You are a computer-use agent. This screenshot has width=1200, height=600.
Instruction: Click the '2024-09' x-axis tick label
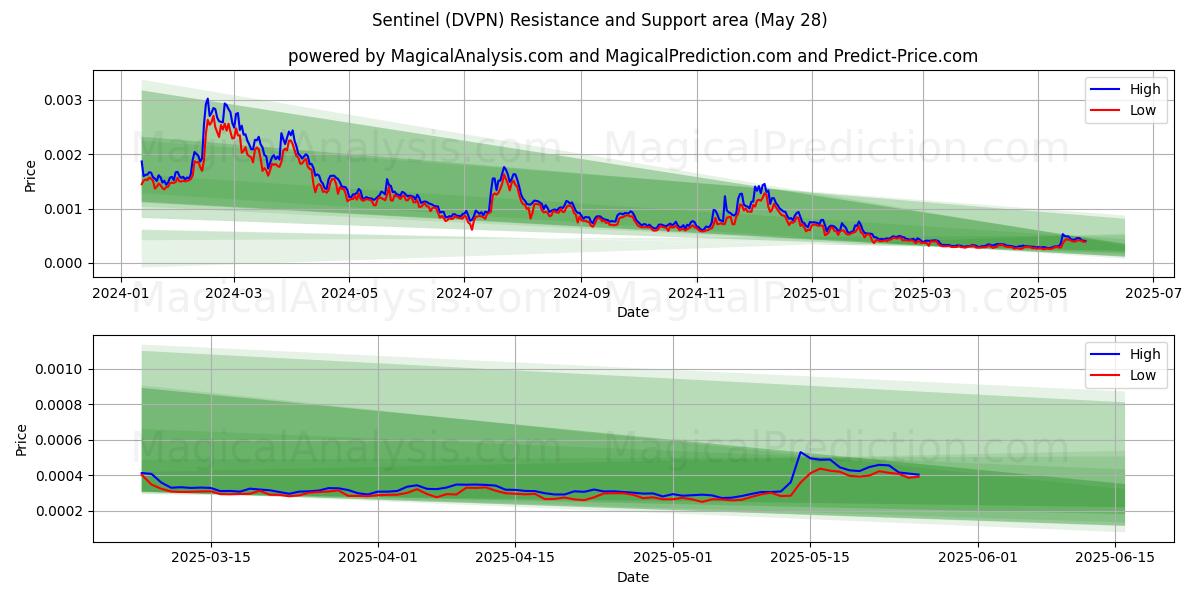(x=581, y=293)
